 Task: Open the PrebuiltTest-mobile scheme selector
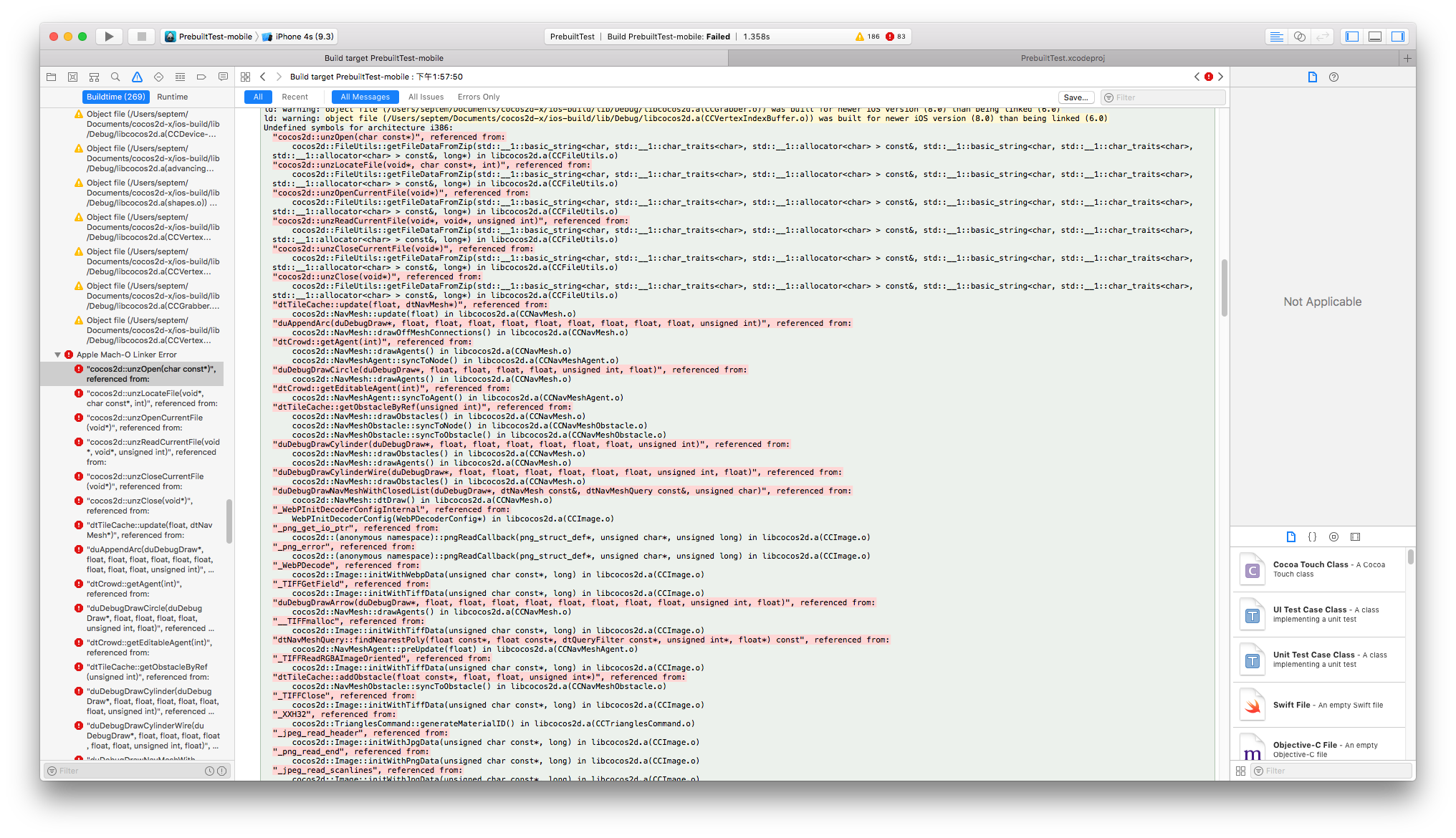pyautogui.click(x=215, y=37)
